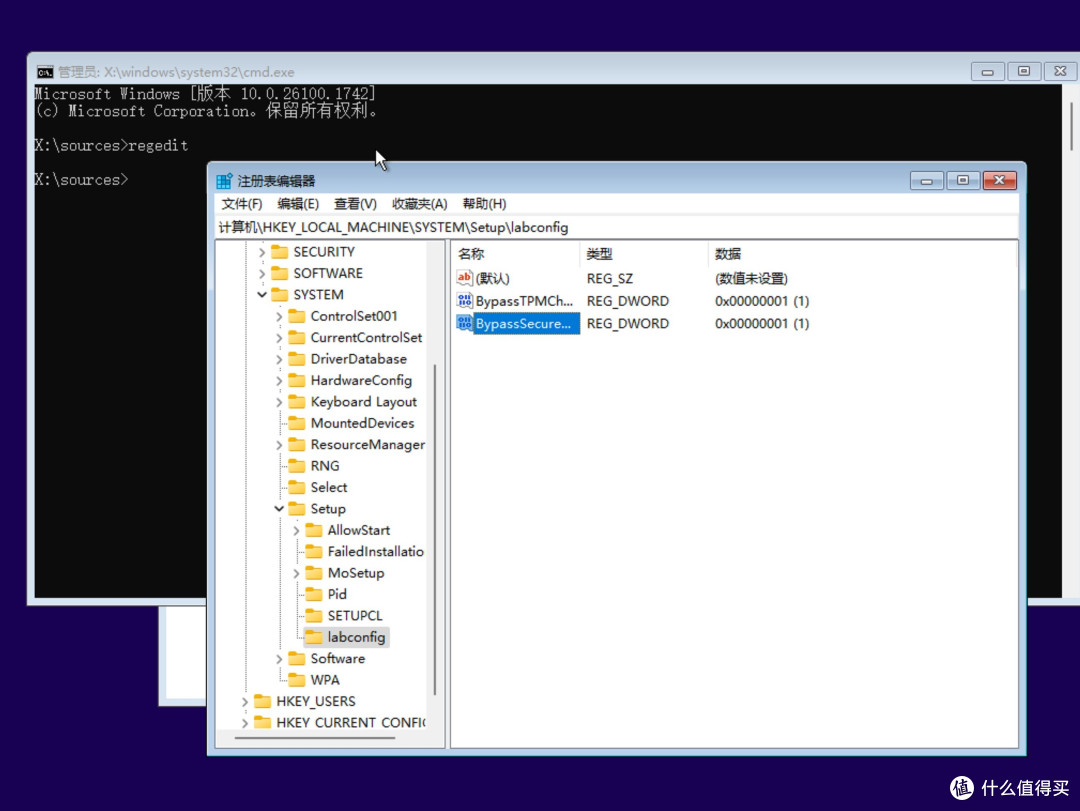The width and height of the screenshot is (1080, 811).
Task: Click the BypassSecure... DWORD value icon
Action: [464, 323]
